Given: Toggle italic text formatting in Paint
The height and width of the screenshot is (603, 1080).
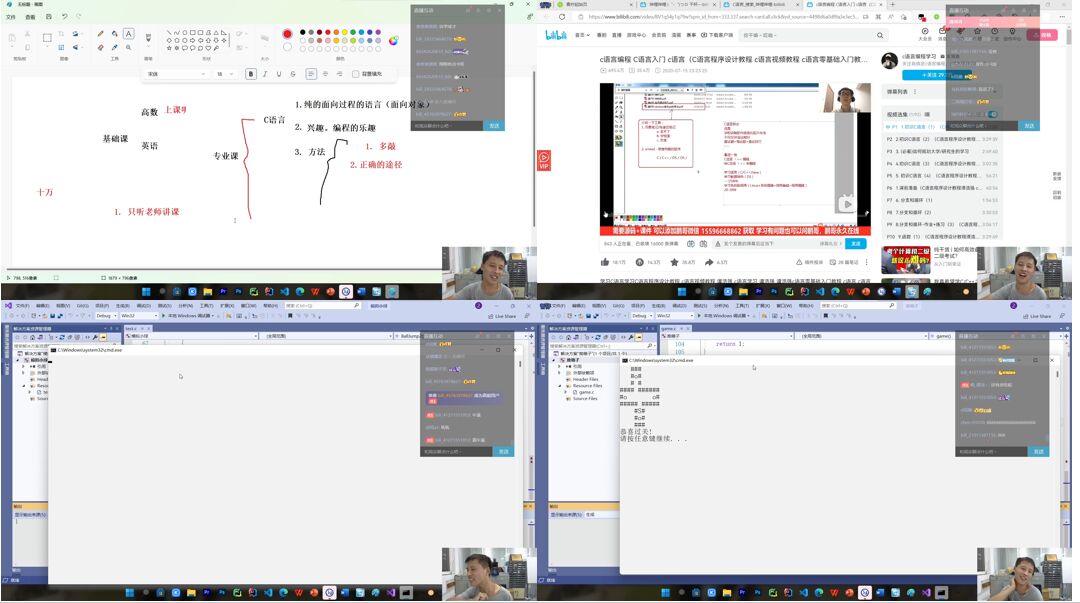Looking at the screenshot, I should tap(263, 74).
